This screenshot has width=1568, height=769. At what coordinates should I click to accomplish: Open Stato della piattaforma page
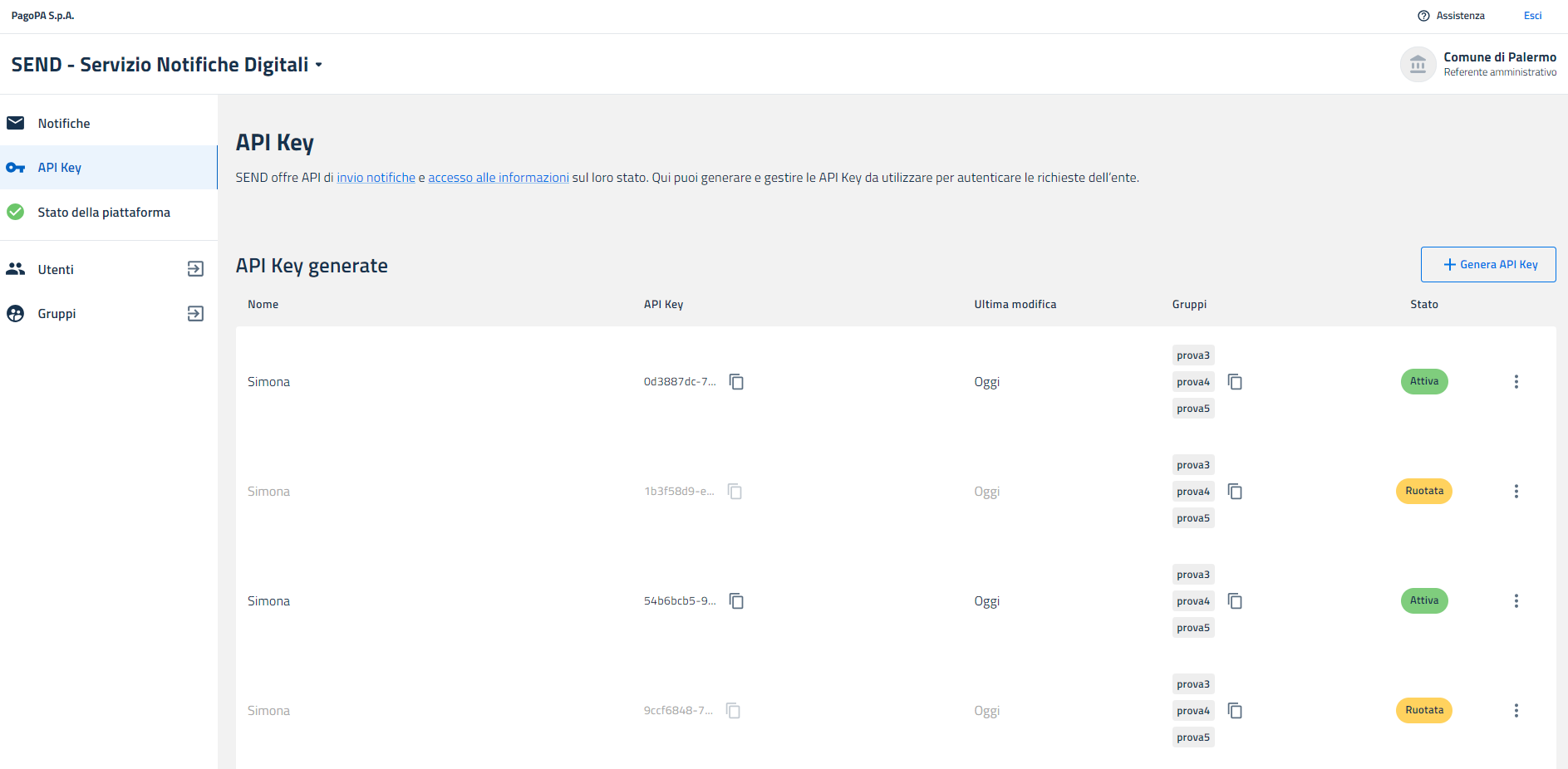coord(104,213)
